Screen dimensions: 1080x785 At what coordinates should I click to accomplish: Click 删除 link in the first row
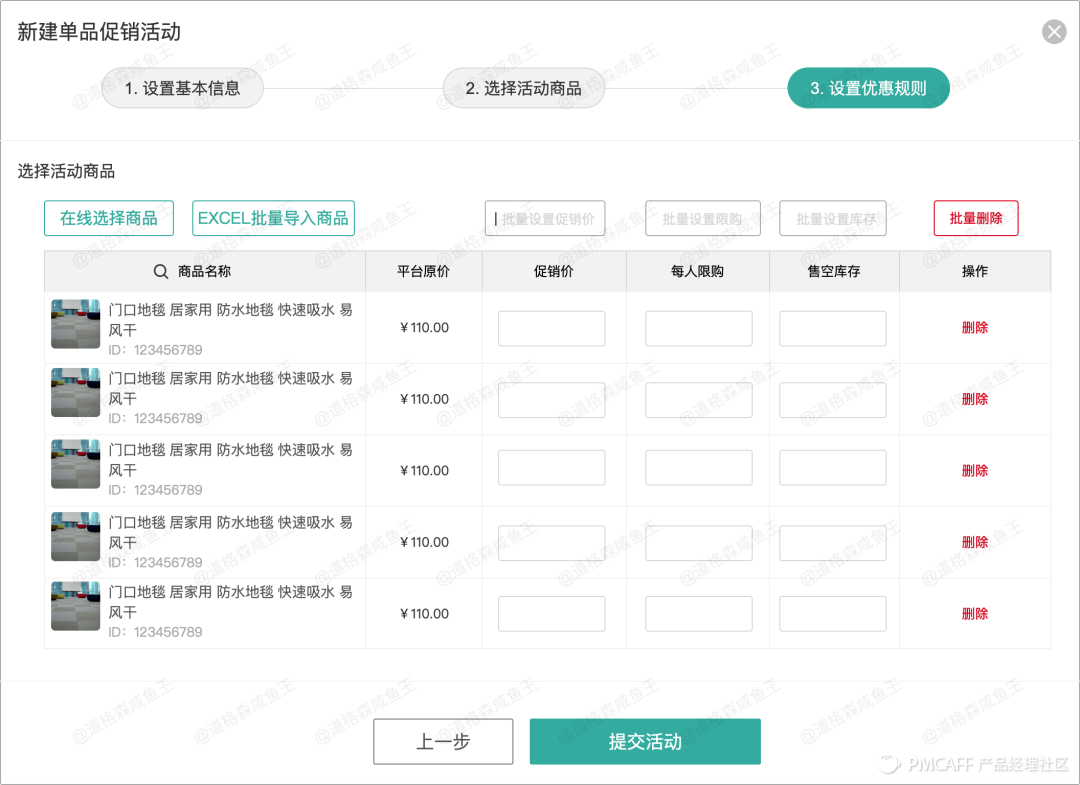click(x=975, y=328)
